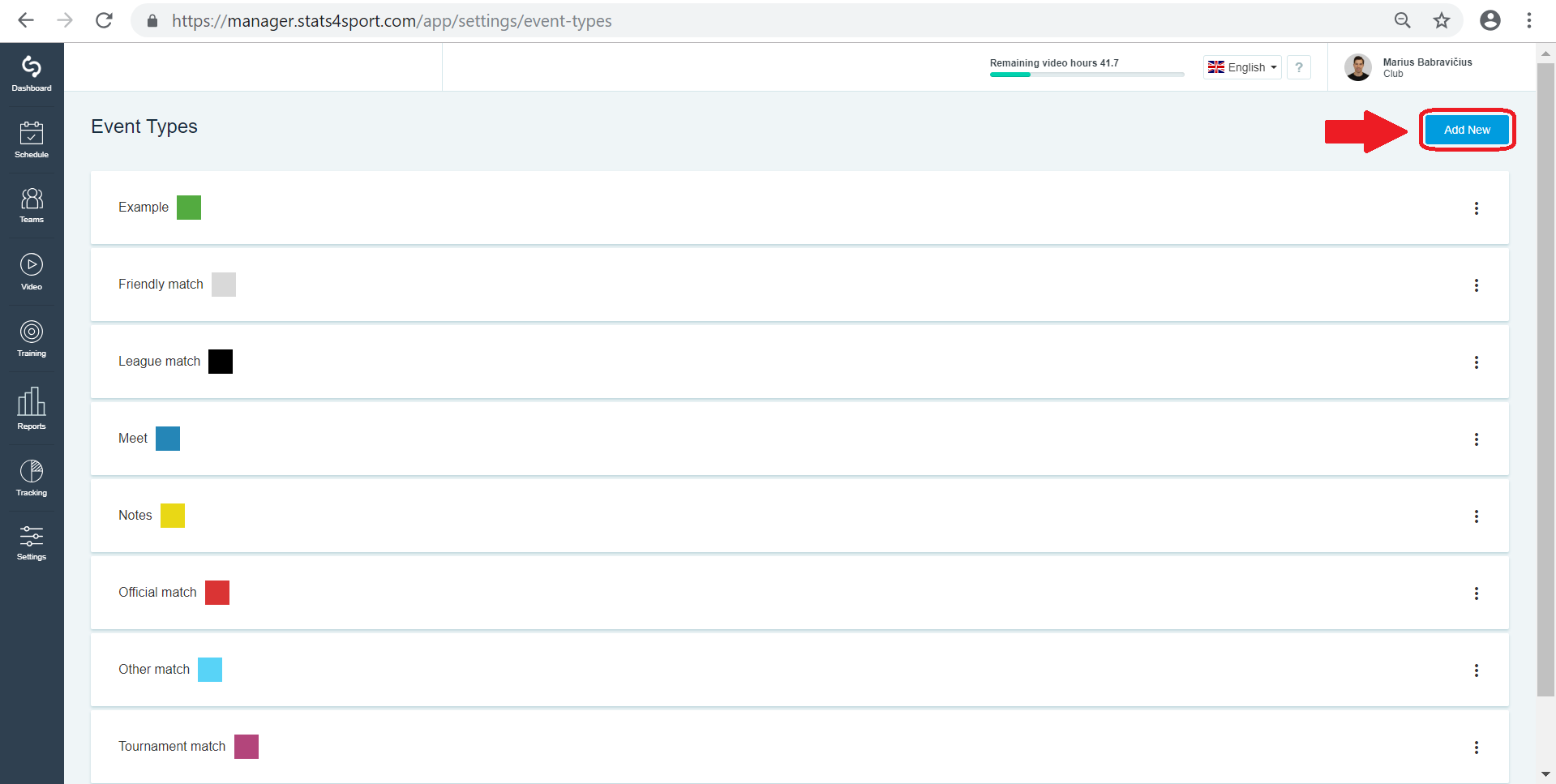Screen dimensions: 1556x784
Task: Select the Friendly match label
Action: [161, 285]
